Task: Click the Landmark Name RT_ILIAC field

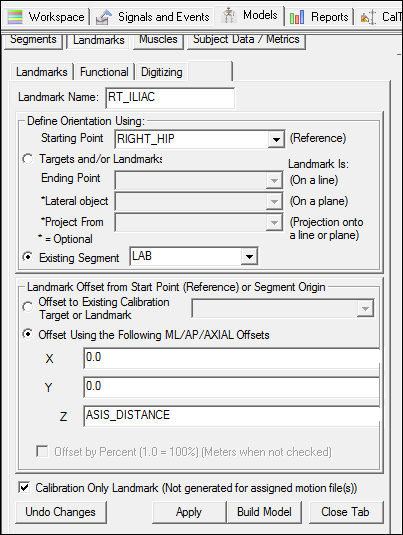Action: pos(170,98)
